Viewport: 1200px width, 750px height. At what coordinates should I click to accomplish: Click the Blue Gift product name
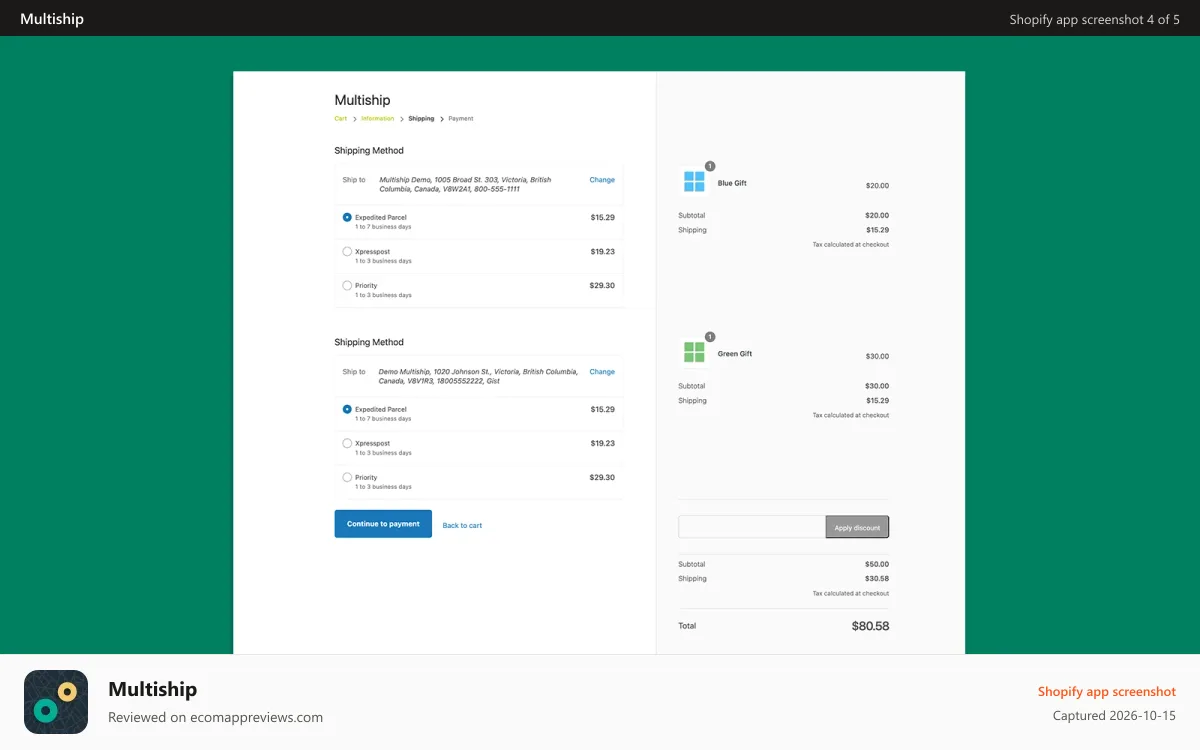tap(732, 183)
